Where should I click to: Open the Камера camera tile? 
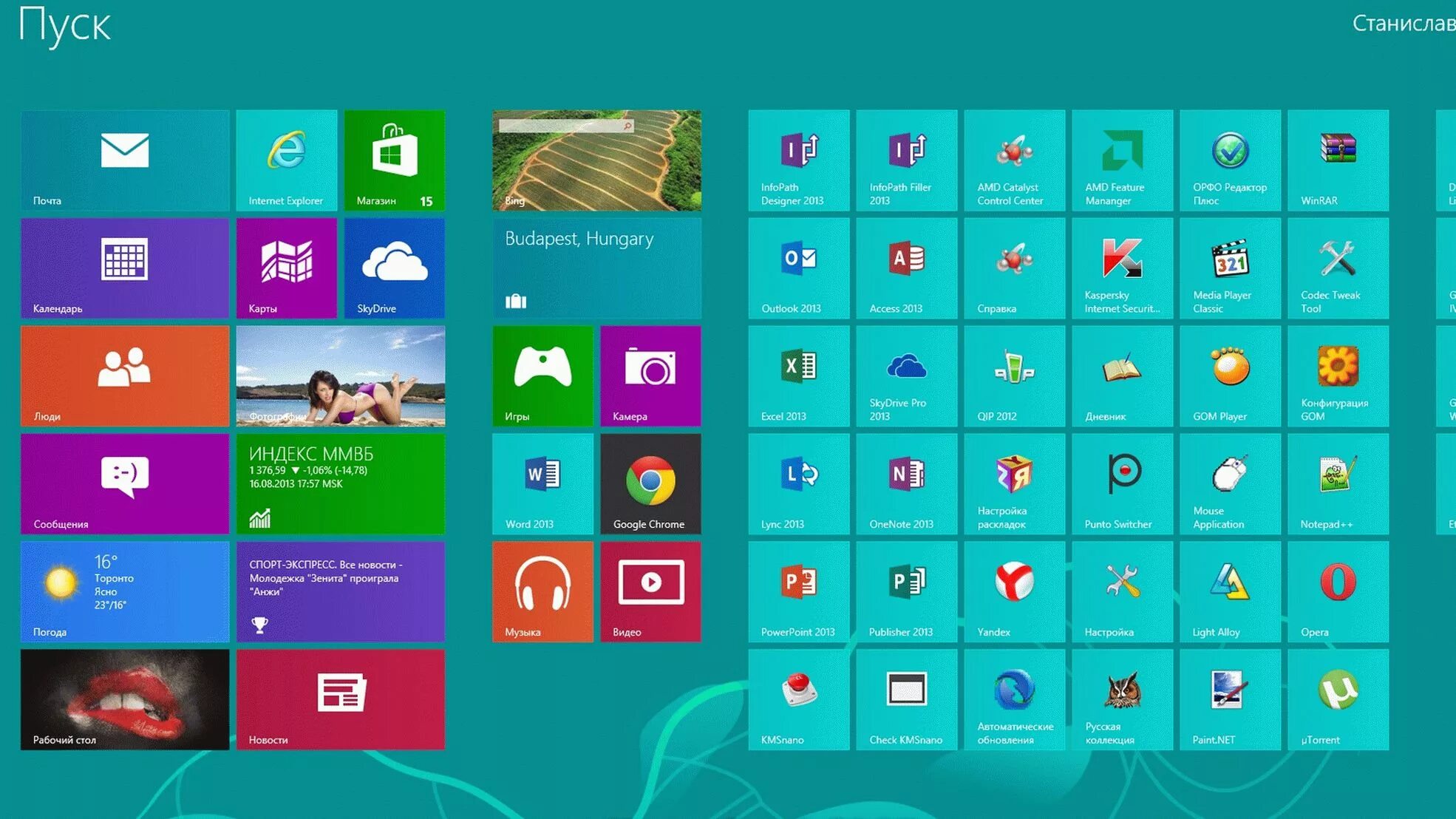click(x=650, y=376)
